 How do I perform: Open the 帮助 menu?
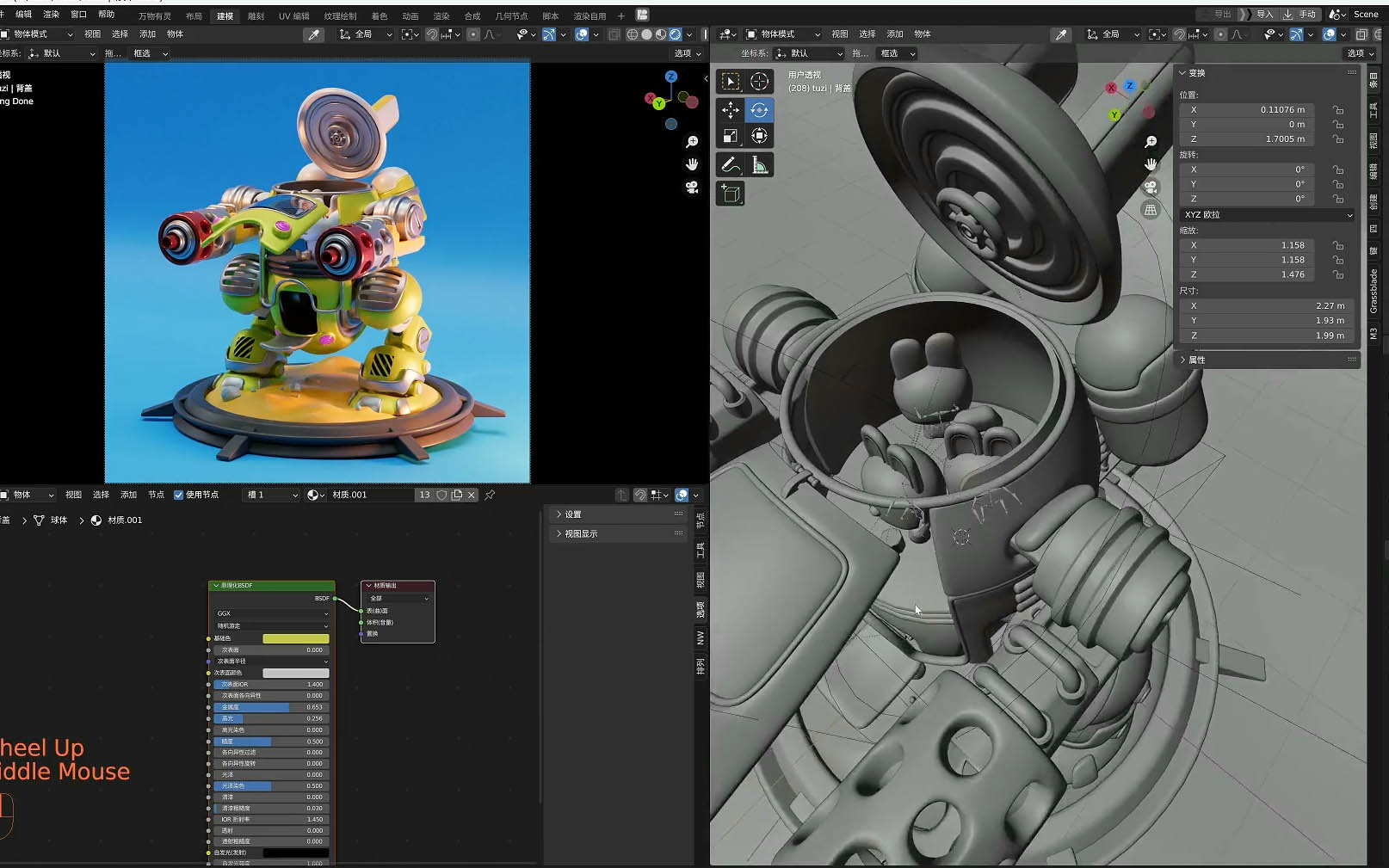pos(106,15)
